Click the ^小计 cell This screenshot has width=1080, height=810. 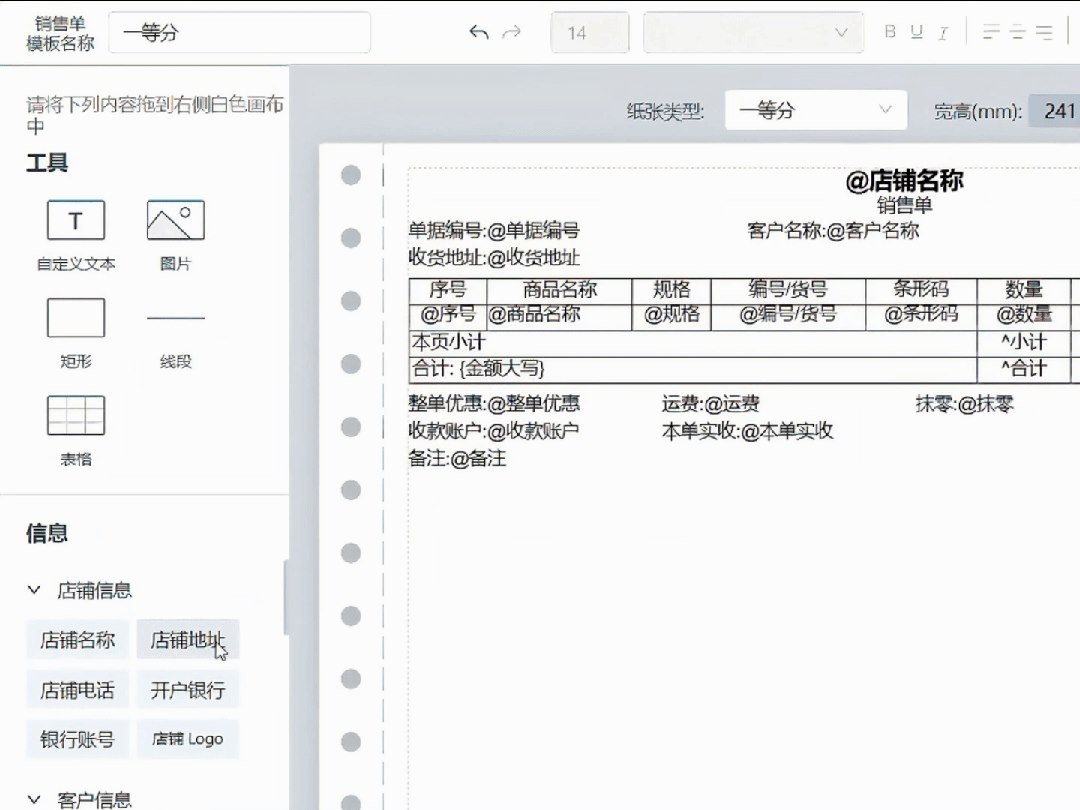click(x=1024, y=342)
